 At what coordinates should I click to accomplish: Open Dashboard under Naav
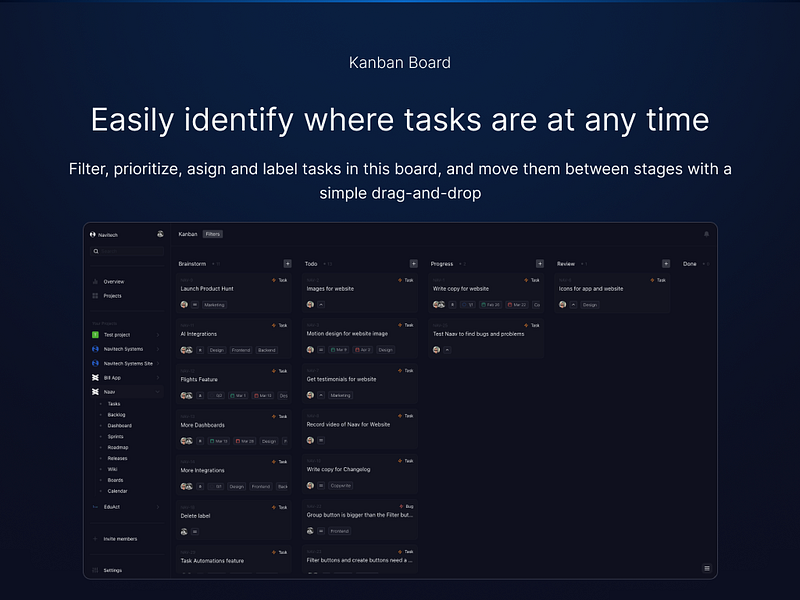[x=119, y=426]
